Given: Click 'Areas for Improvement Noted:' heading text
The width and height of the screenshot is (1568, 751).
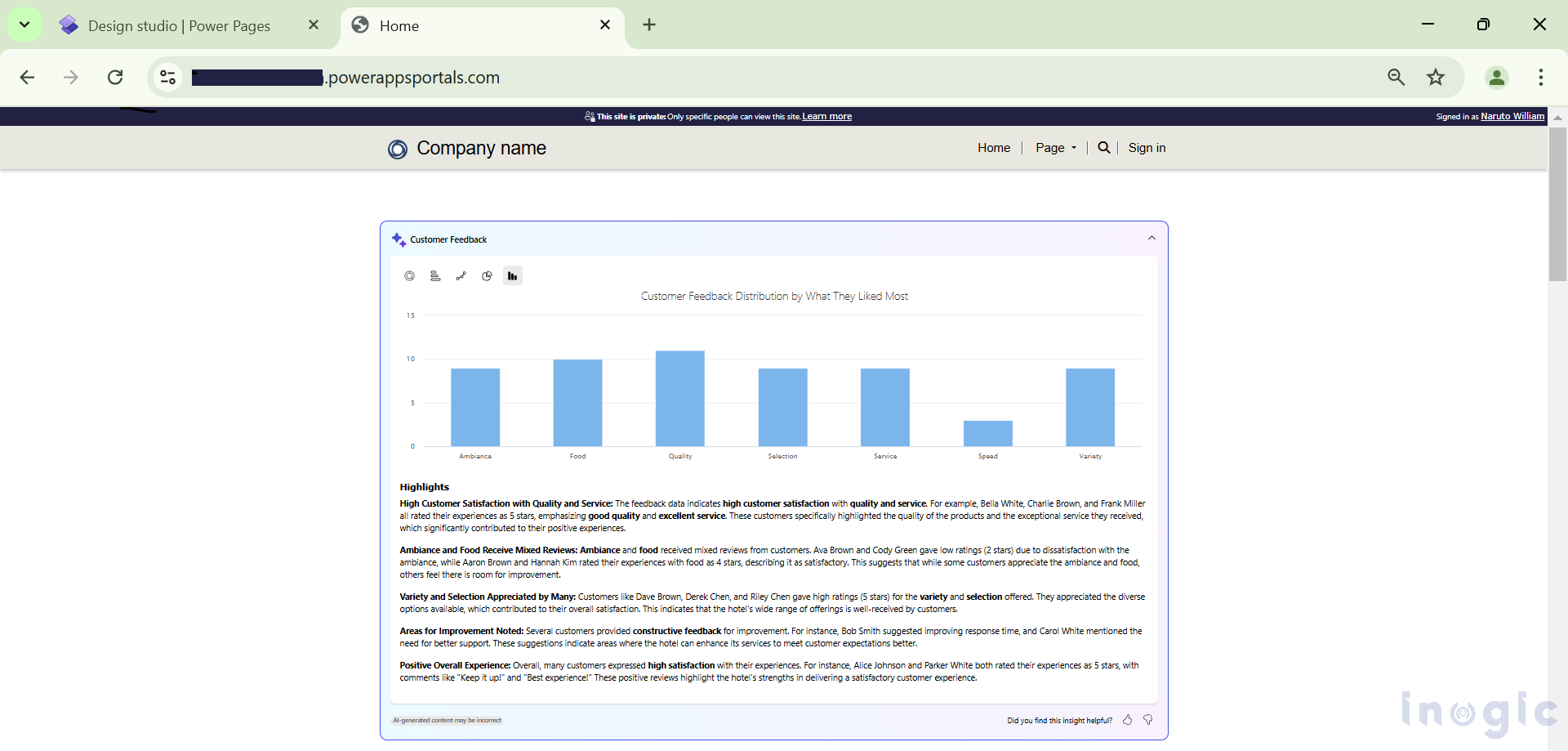Looking at the screenshot, I should pos(461,631).
